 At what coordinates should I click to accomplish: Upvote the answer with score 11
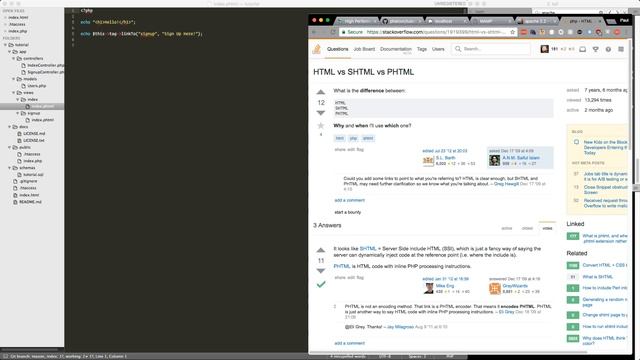point(321,250)
